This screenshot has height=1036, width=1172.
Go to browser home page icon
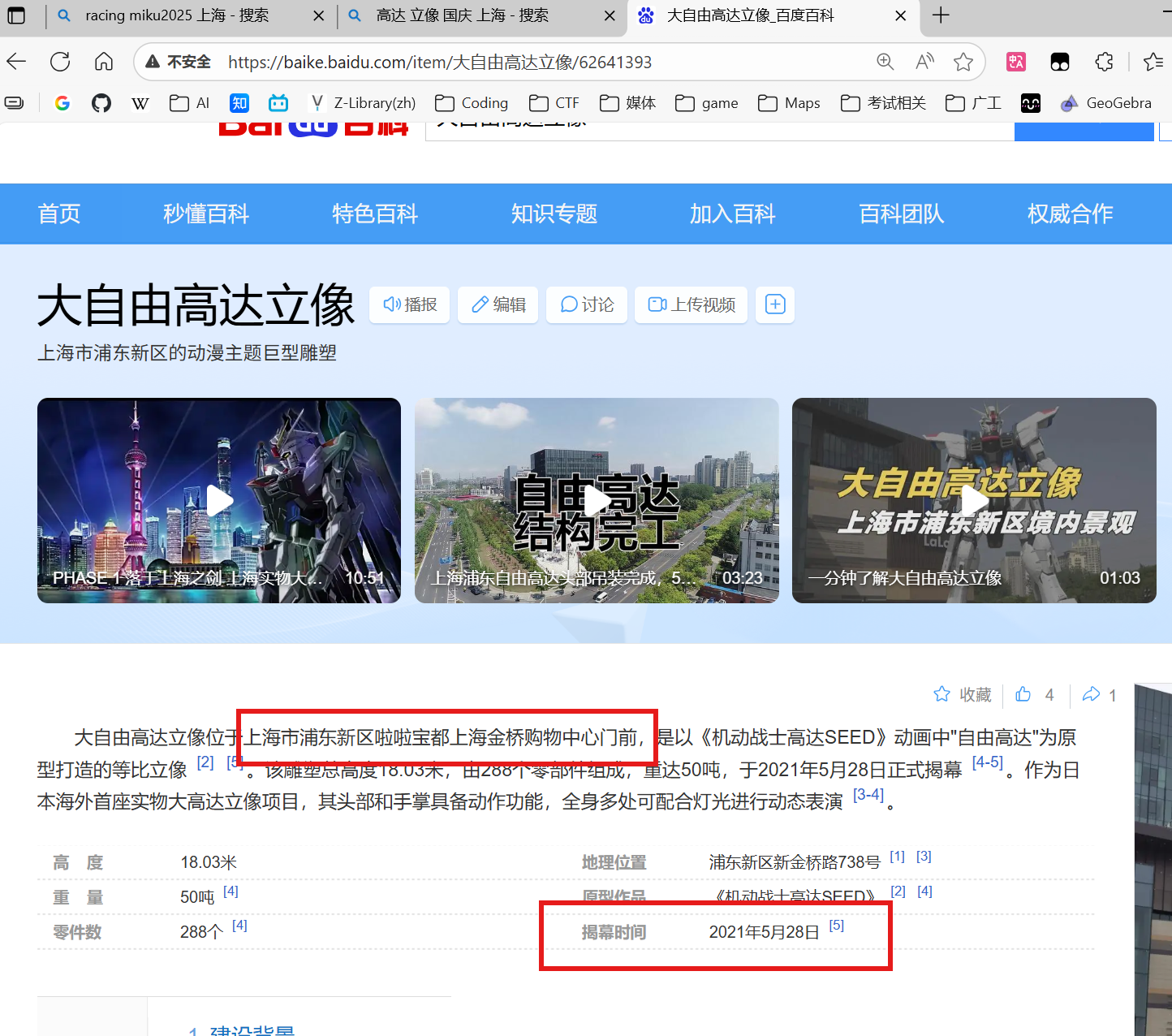(x=104, y=62)
